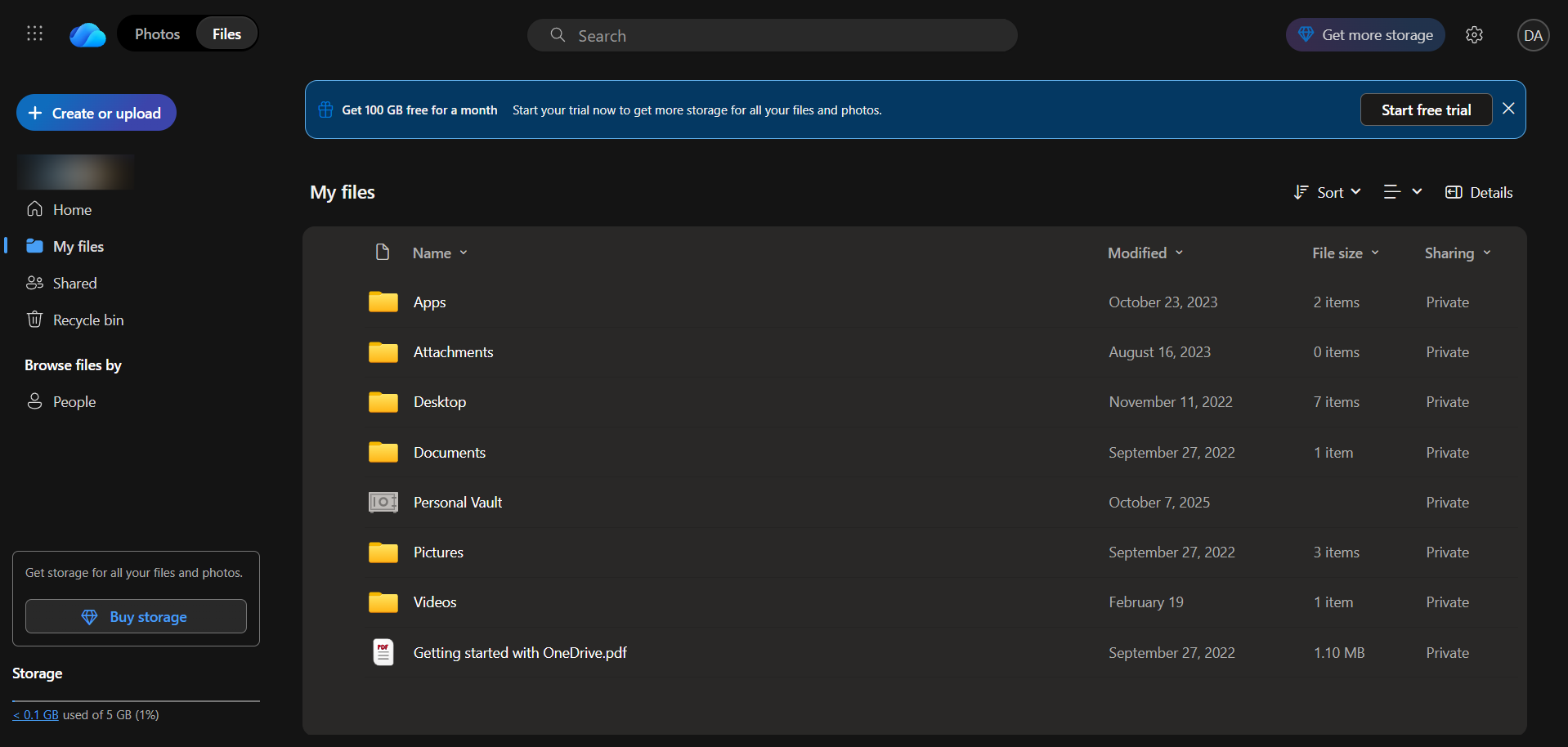The width and height of the screenshot is (1568, 747).
Task: Expand the Sort dropdown
Action: (1328, 192)
